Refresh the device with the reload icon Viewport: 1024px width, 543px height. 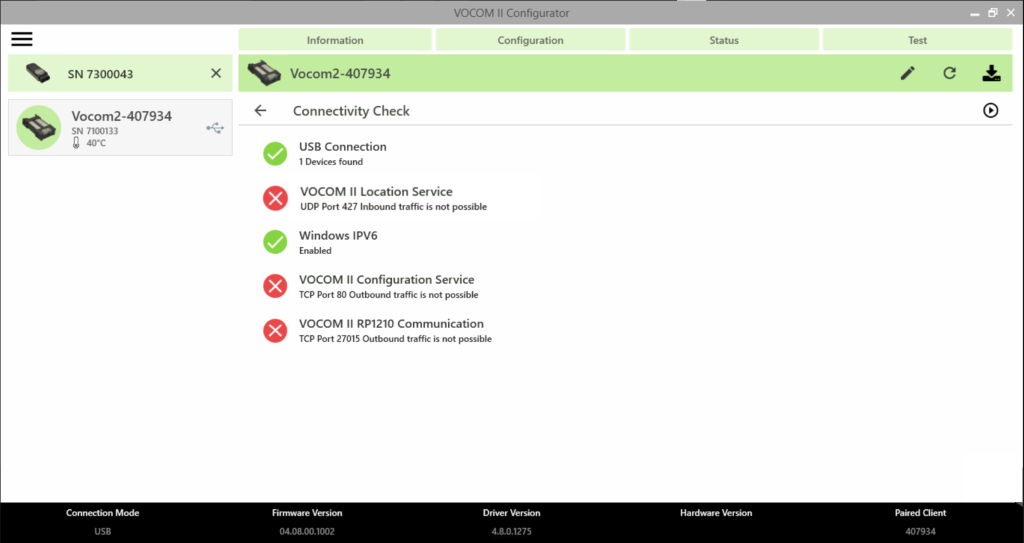tap(950, 73)
